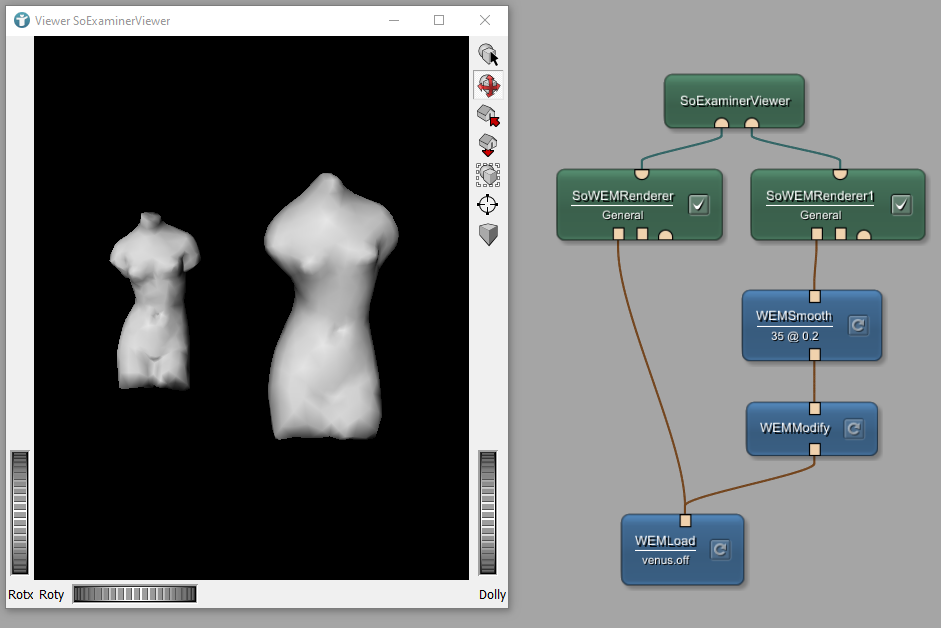Select the SoExaminerViewer module node

click(x=734, y=100)
